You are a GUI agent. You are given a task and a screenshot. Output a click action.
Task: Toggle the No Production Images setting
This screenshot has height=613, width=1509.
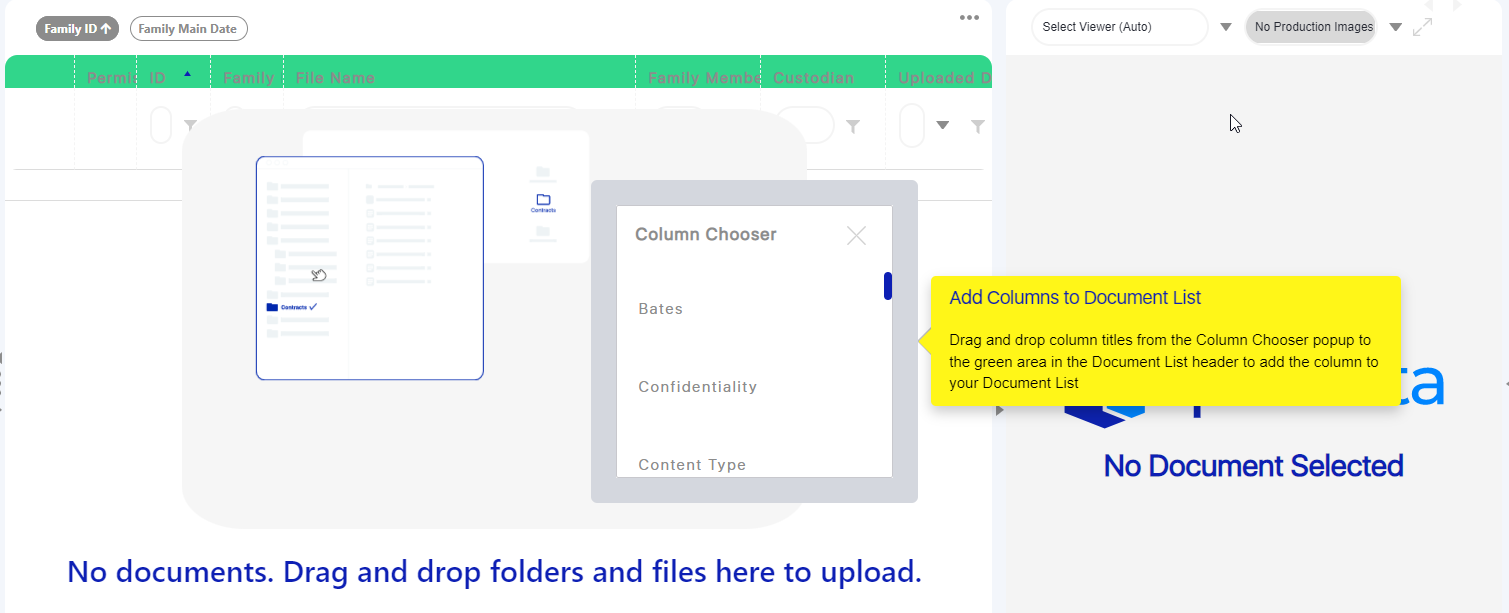[x=1310, y=27]
